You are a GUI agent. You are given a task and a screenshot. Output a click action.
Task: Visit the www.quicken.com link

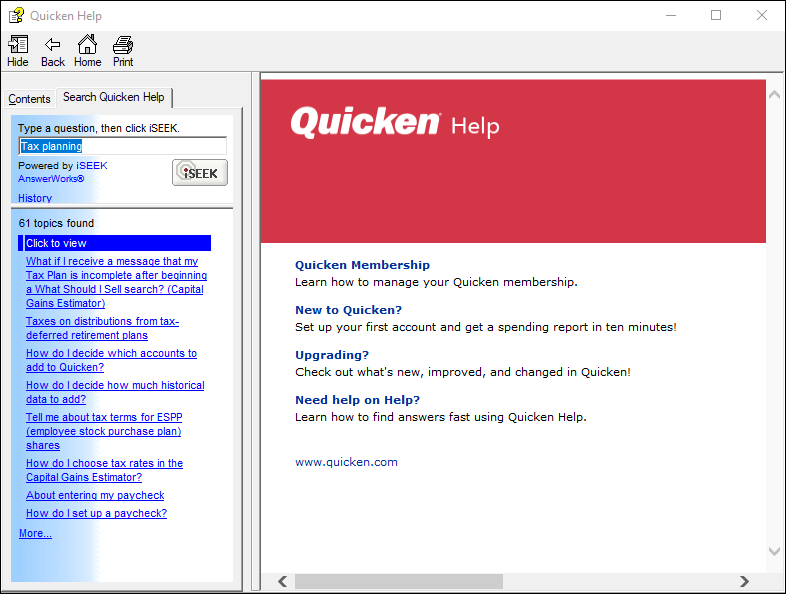tap(346, 462)
